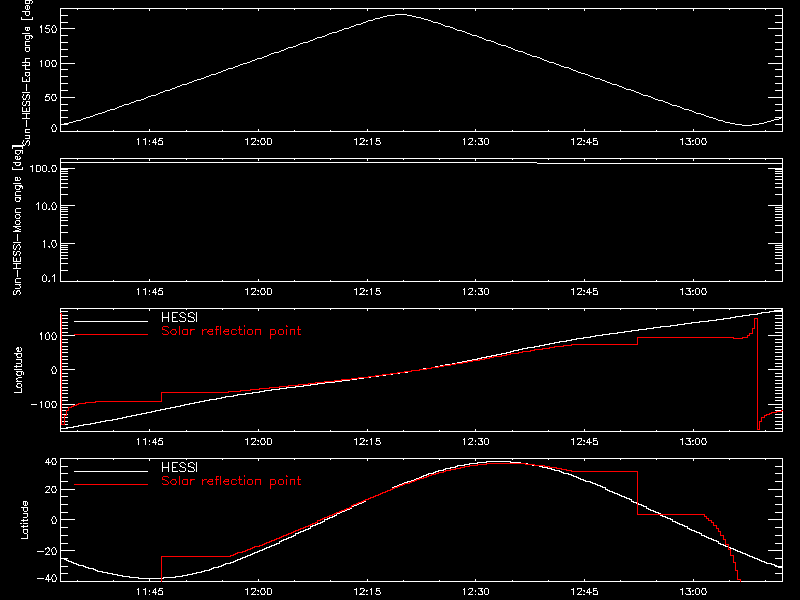Click 12:45 time label under Earth angle plot

pyautogui.click(x=584, y=141)
